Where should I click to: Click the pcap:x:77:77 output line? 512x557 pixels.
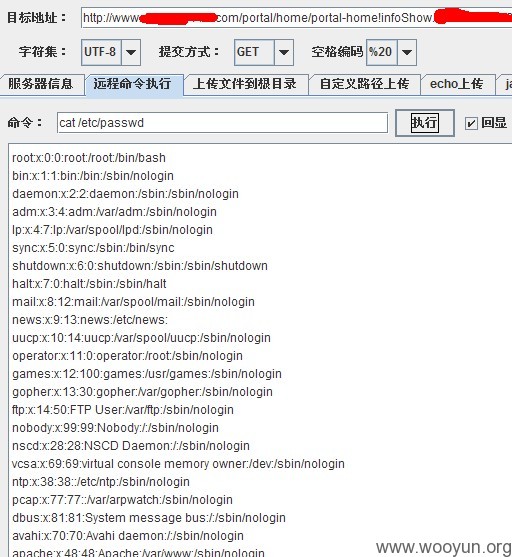(122, 500)
